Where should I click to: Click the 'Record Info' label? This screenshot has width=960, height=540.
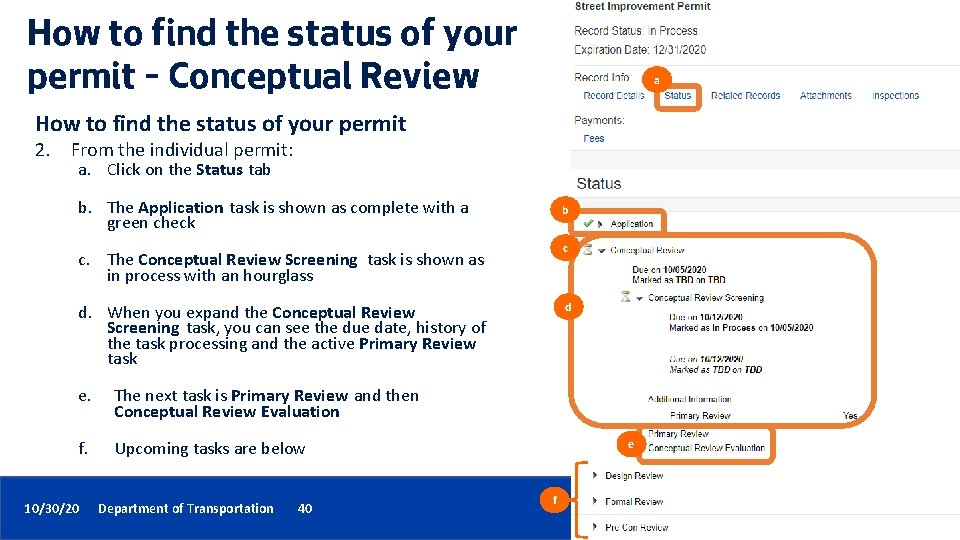pyautogui.click(x=602, y=77)
